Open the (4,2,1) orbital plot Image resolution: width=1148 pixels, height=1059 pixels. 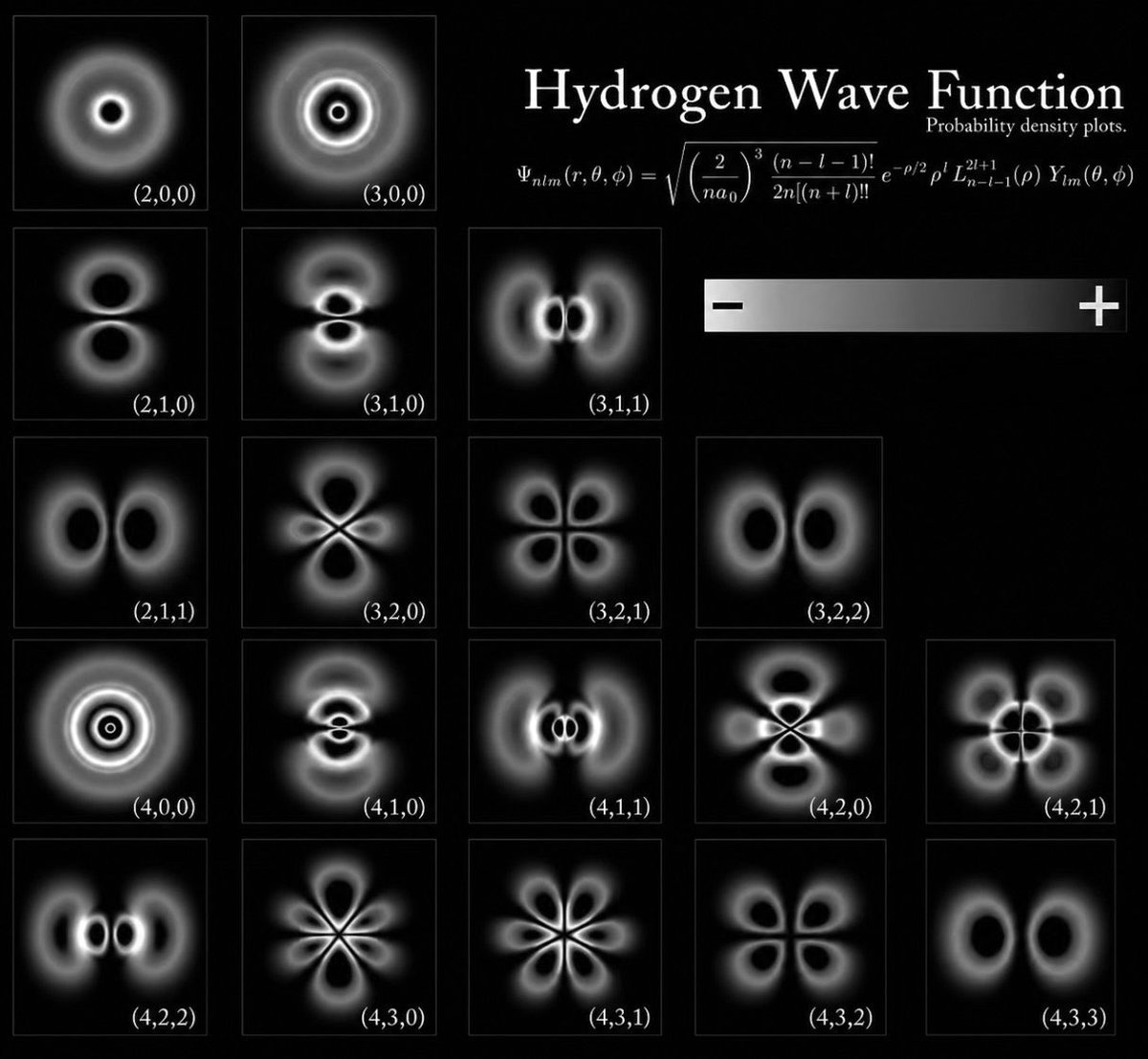[1021, 731]
